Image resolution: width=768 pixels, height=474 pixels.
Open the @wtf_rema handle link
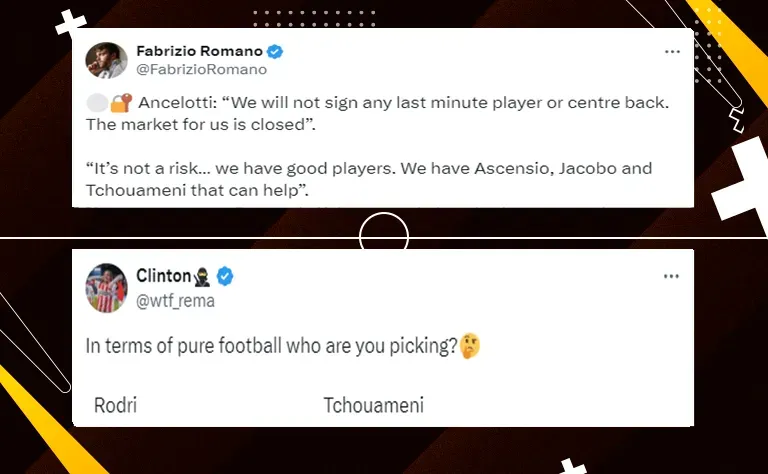(x=175, y=299)
